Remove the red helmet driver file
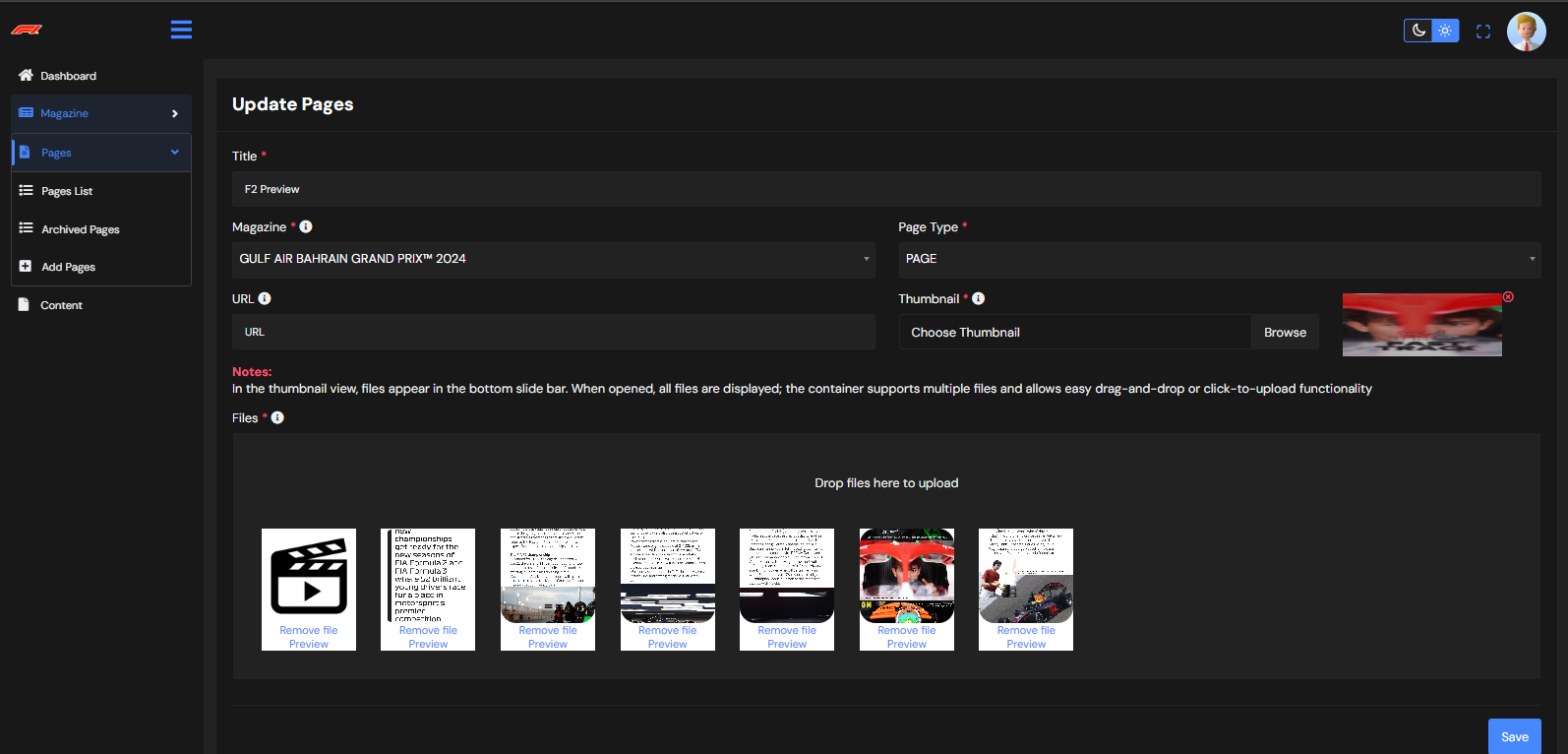This screenshot has height=754, width=1568. click(907, 631)
